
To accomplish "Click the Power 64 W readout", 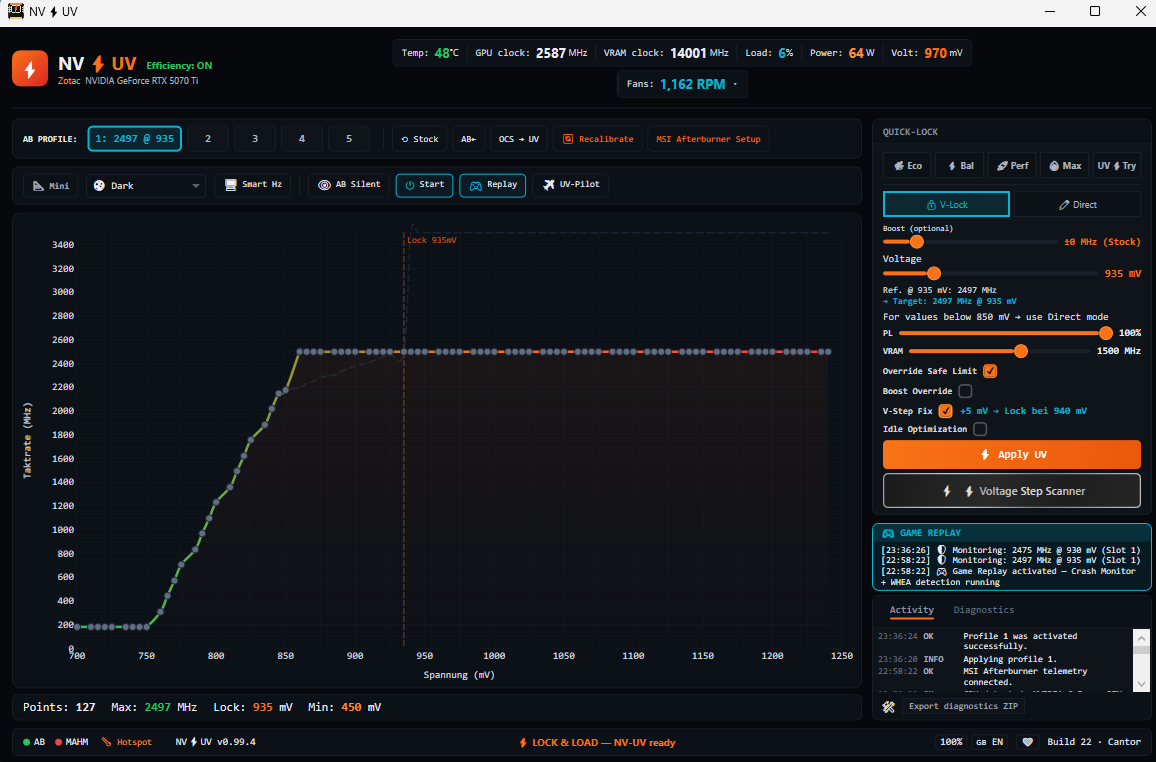I will pyautogui.click(x=842, y=53).
